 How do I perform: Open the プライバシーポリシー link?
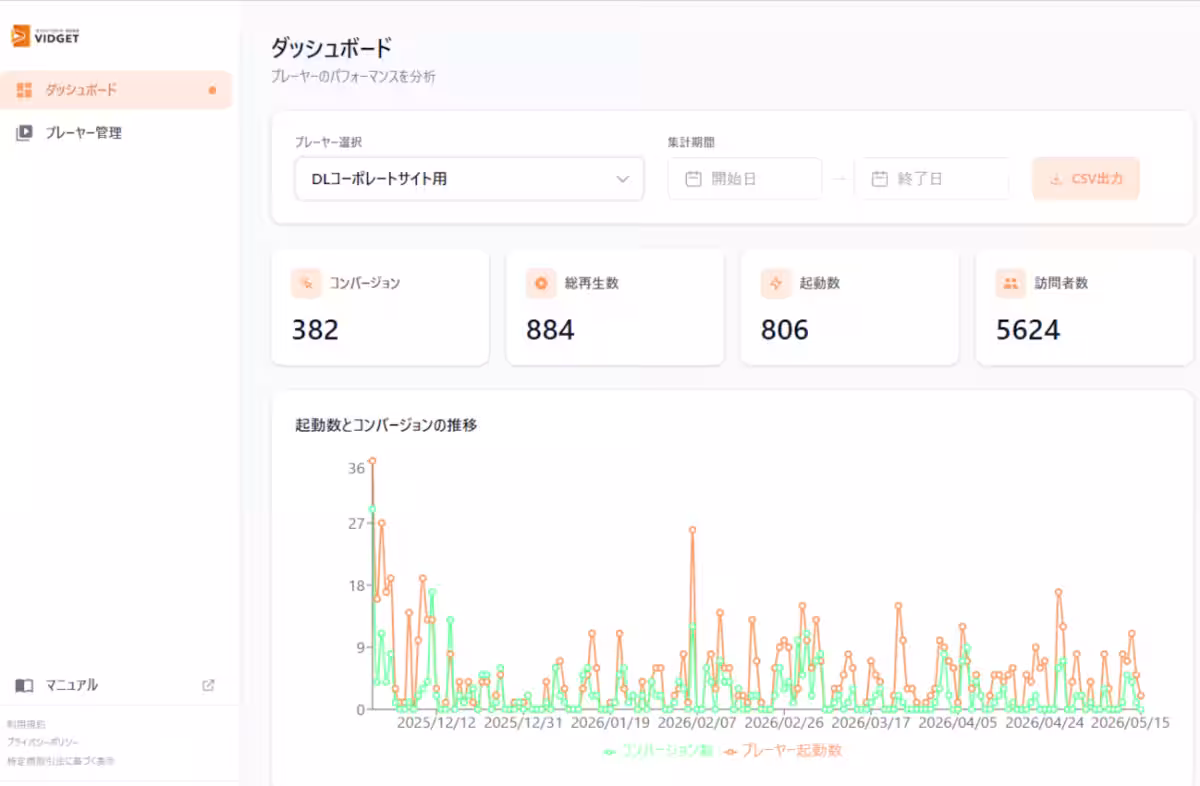click(x=42, y=742)
